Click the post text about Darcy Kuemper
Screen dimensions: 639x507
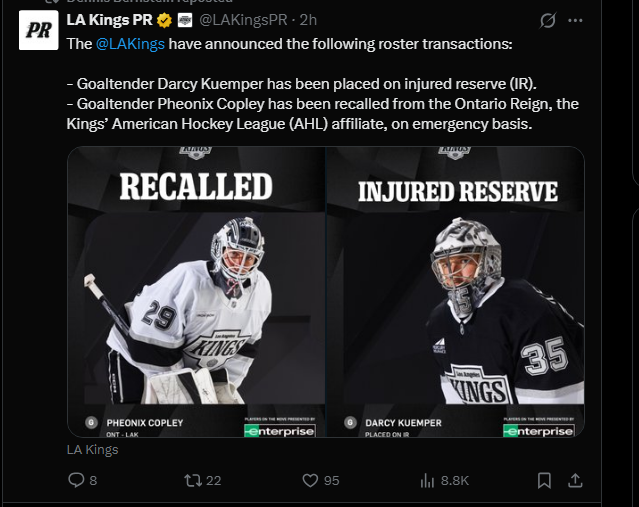[300, 83]
